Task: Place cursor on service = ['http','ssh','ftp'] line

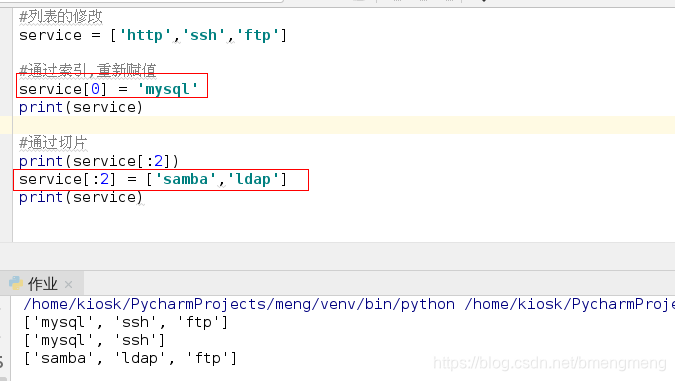Action: pos(153,35)
